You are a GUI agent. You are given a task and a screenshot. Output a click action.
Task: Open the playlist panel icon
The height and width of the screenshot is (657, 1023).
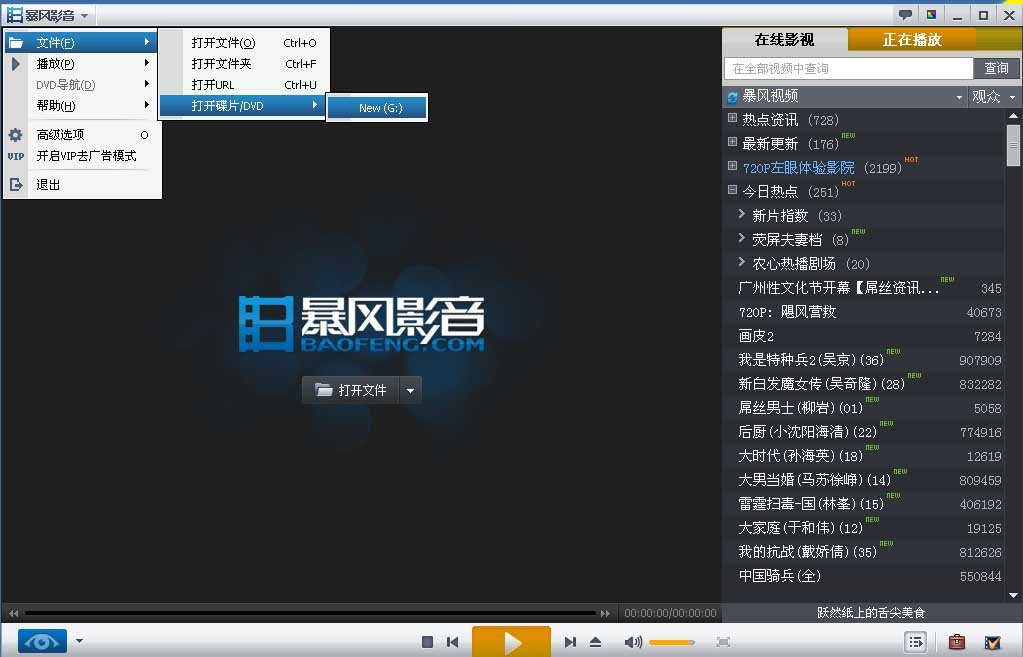(x=915, y=641)
